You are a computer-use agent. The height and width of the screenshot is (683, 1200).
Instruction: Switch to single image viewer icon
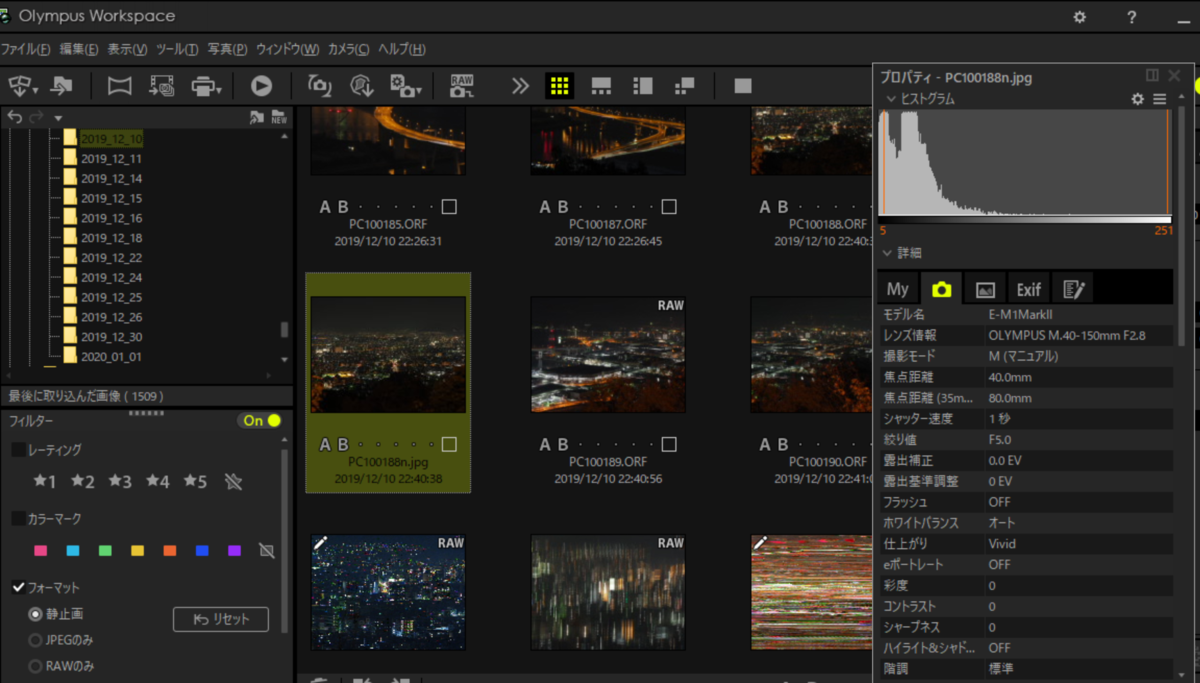pyautogui.click(x=742, y=86)
